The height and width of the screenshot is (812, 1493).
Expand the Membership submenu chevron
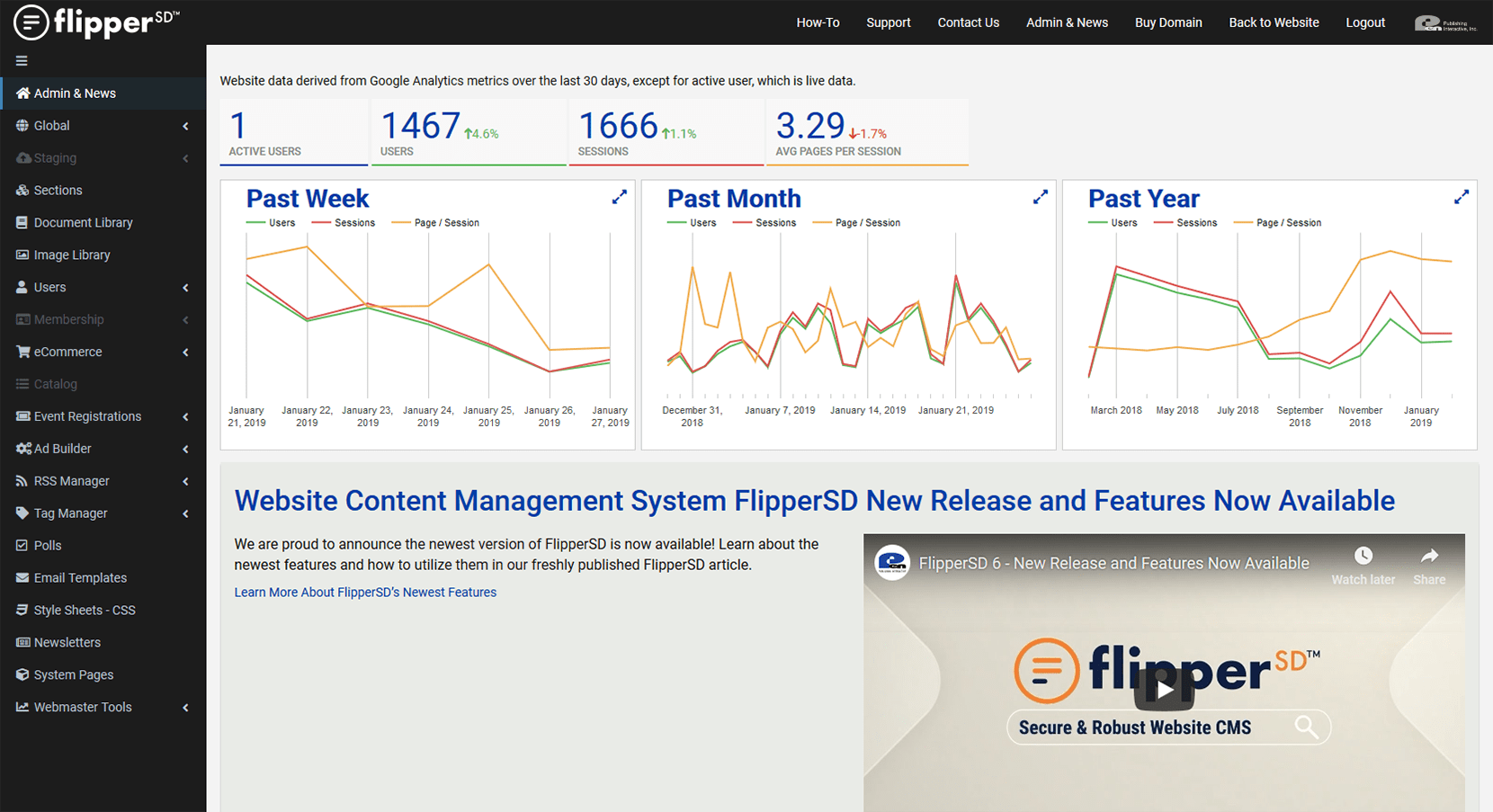click(x=186, y=320)
